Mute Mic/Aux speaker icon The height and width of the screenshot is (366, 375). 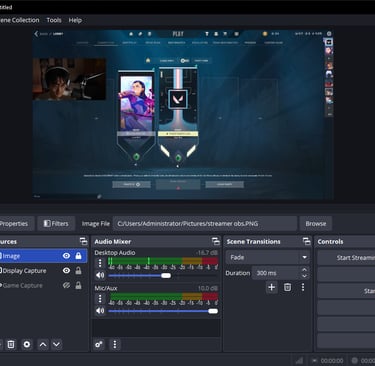pyautogui.click(x=100, y=311)
